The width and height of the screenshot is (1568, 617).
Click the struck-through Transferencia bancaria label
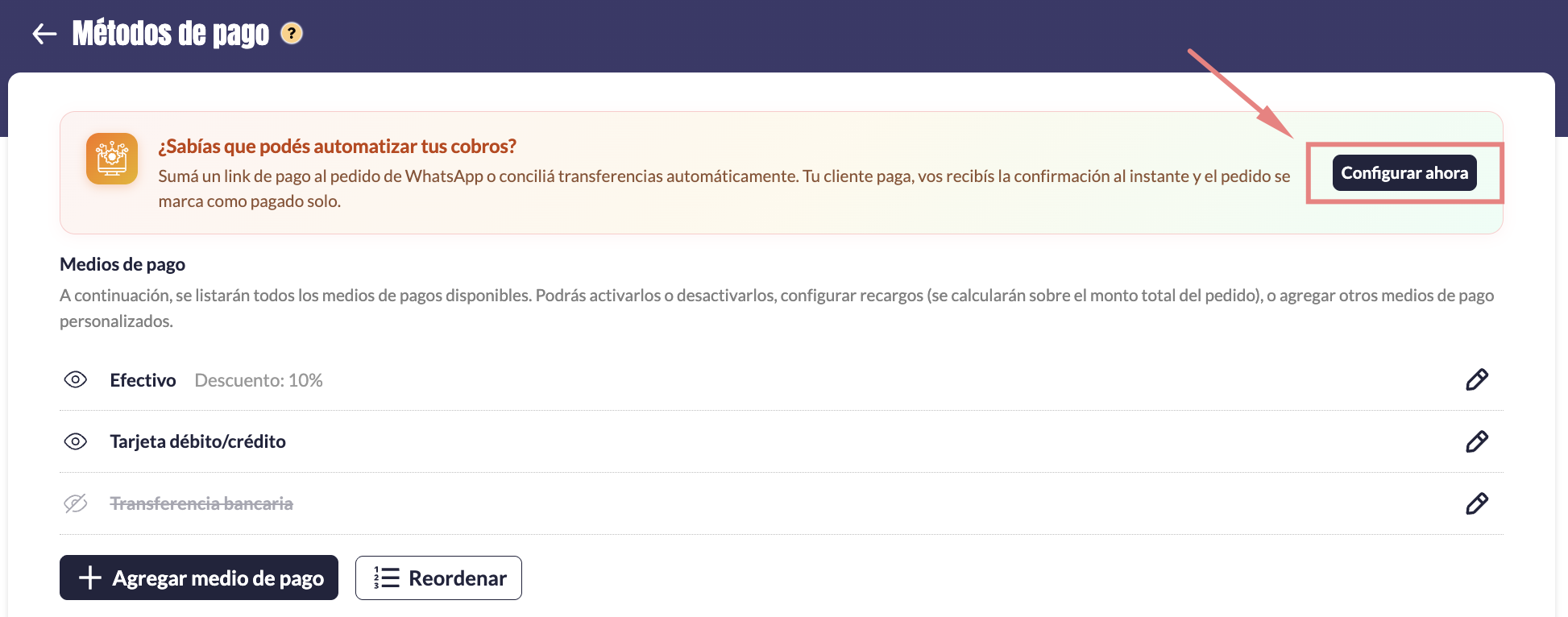click(x=201, y=503)
